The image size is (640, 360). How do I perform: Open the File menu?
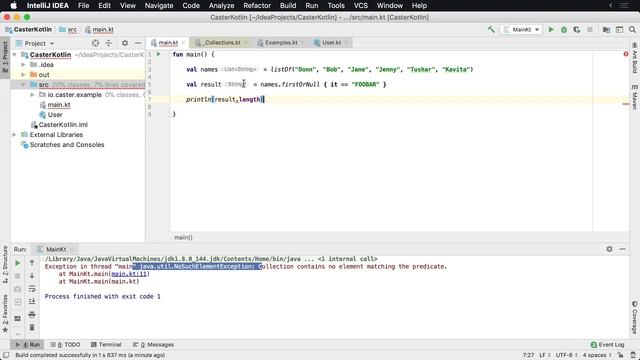click(83, 6)
